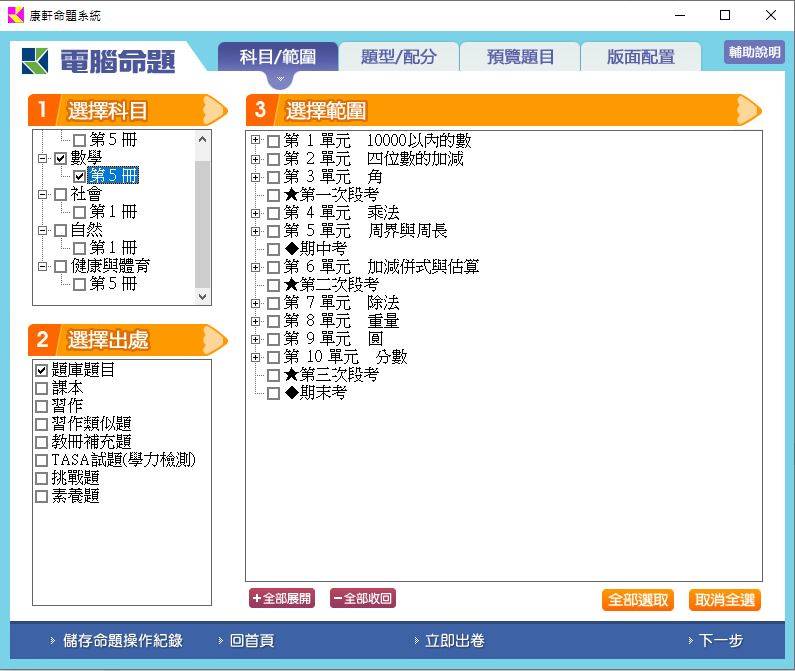Image resolution: width=795 pixels, height=671 pixels.
Task: Check the 自然 subject checkbox
Action: click(x=60, y=230)
